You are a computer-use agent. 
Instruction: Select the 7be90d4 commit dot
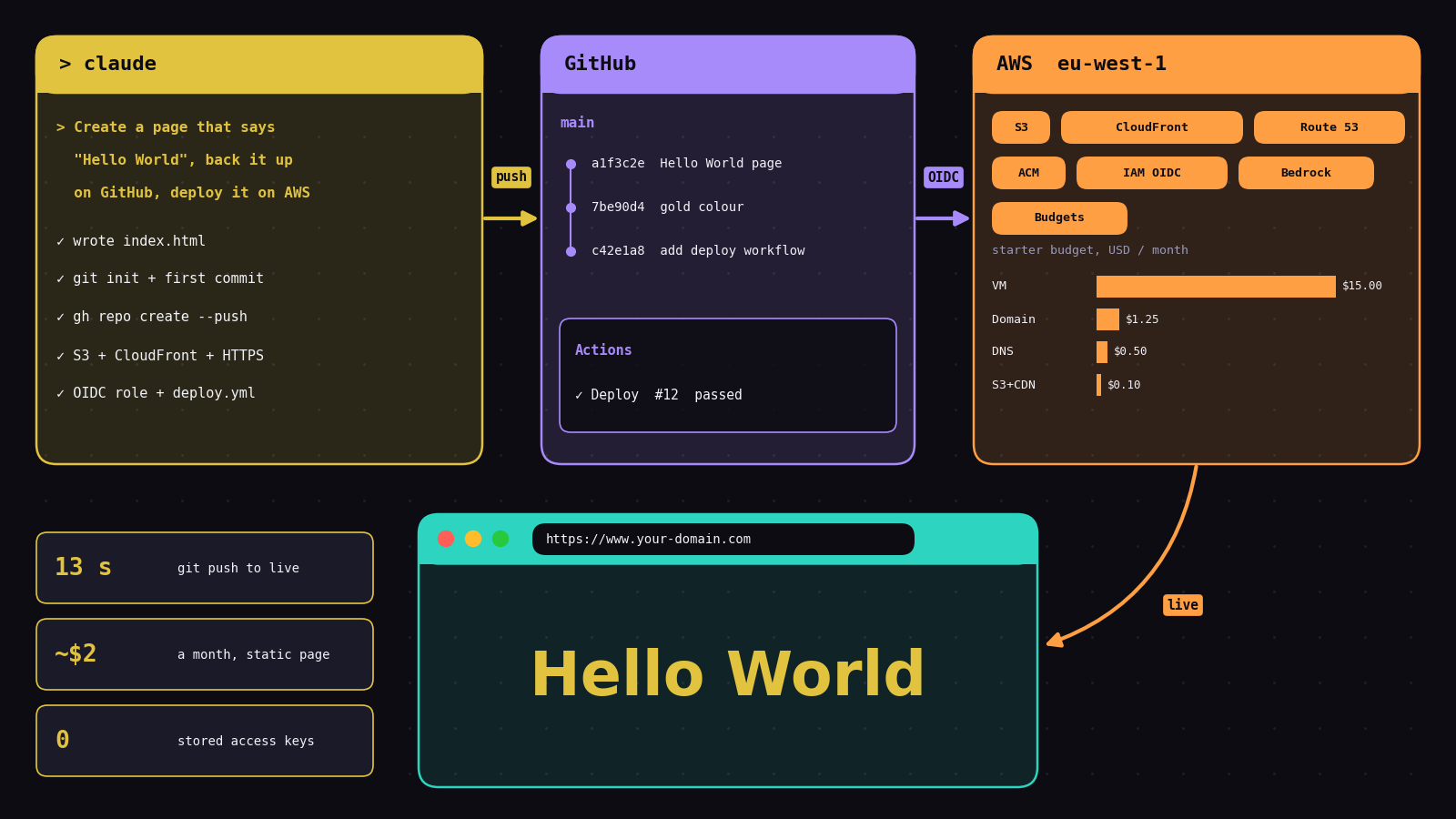(571, 207)
